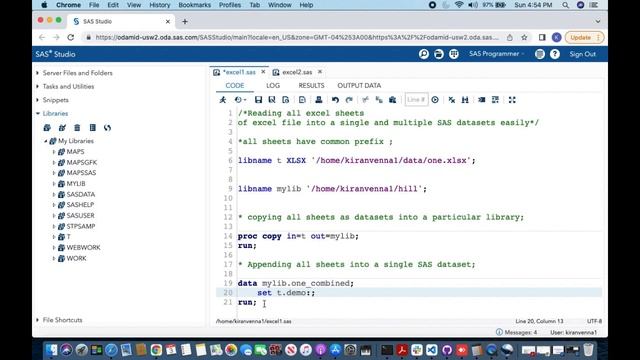Open a new Chrome tab

184,21
